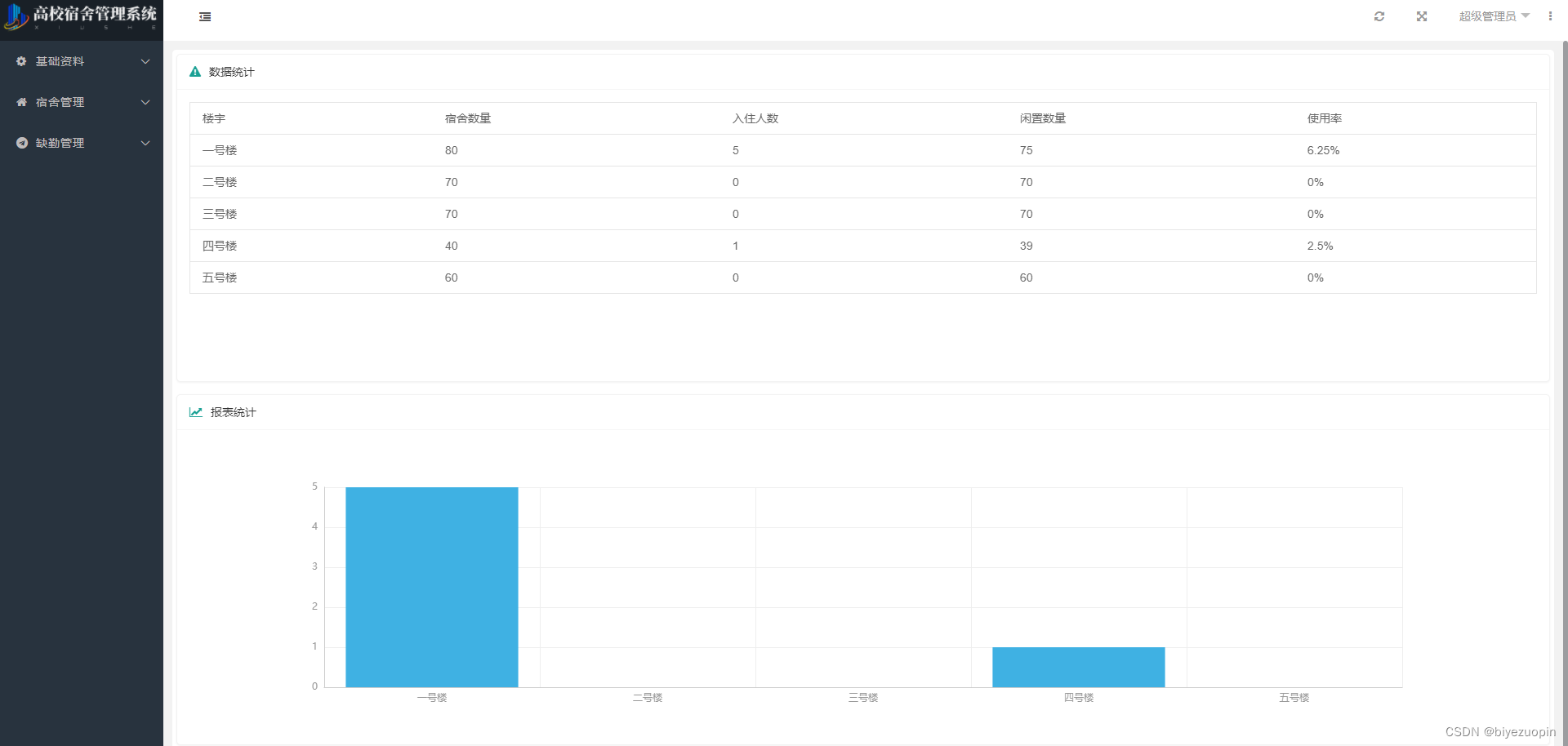Click the 三号楼 chart axis label
Screen dimensions: 1568x746
tap(863, 698)
